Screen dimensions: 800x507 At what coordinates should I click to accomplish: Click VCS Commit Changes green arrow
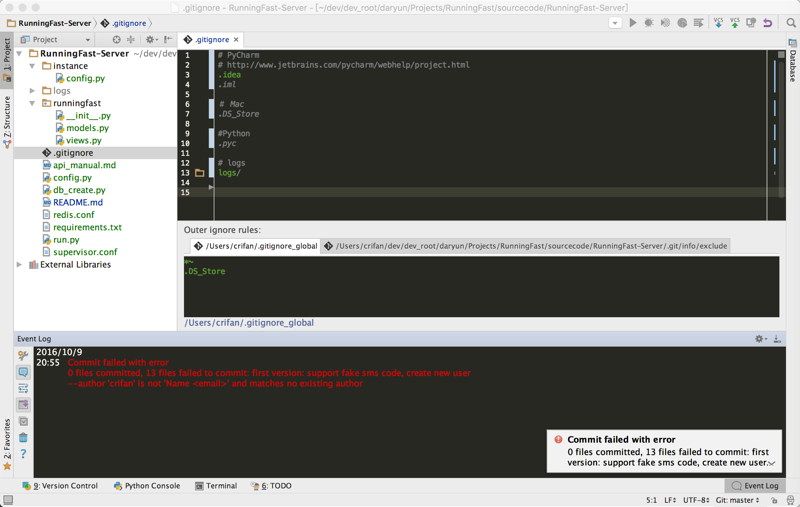click(x=735, y=22)
